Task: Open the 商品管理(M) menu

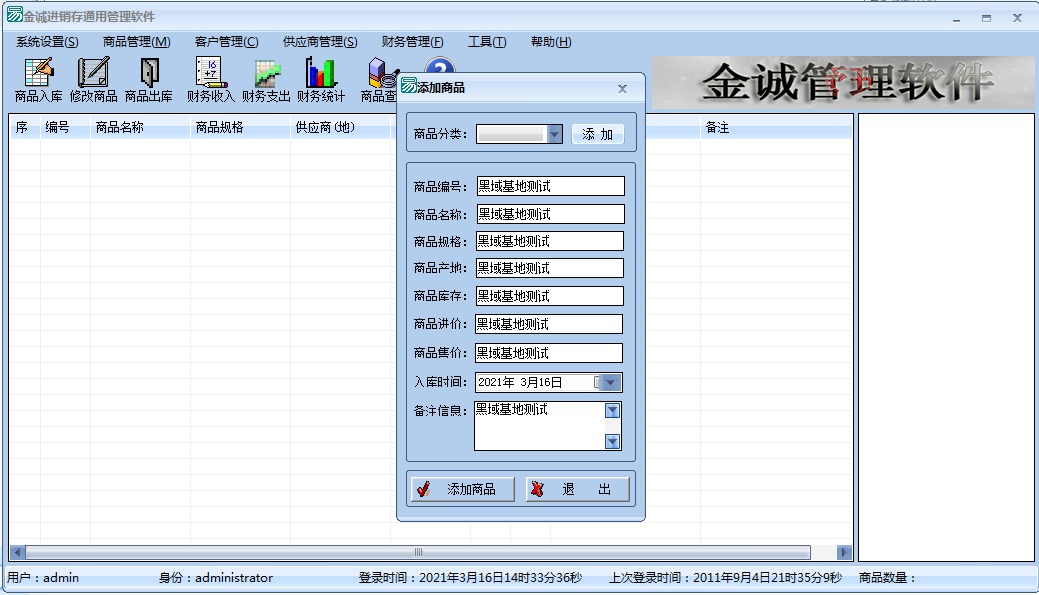Action: click(137, 42)
